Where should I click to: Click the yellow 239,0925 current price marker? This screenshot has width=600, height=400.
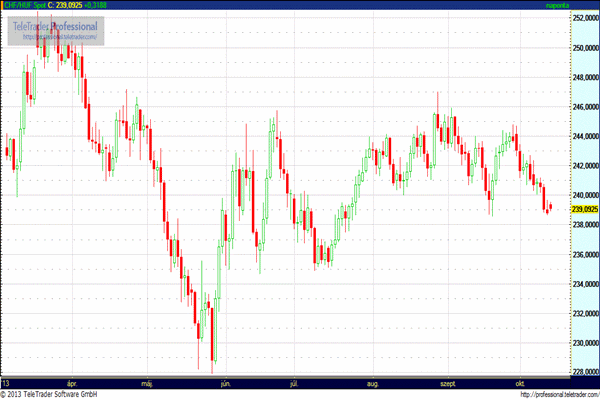click(583, 209)
